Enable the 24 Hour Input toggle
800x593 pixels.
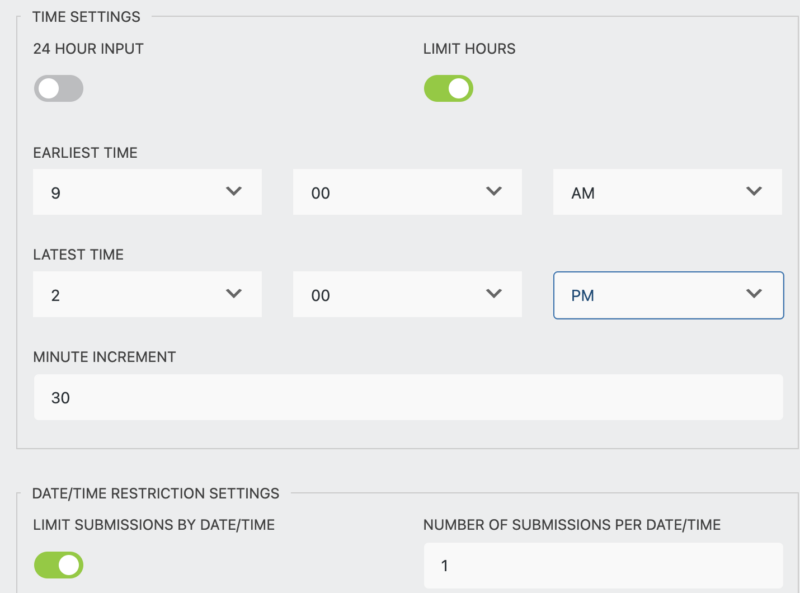57,89
